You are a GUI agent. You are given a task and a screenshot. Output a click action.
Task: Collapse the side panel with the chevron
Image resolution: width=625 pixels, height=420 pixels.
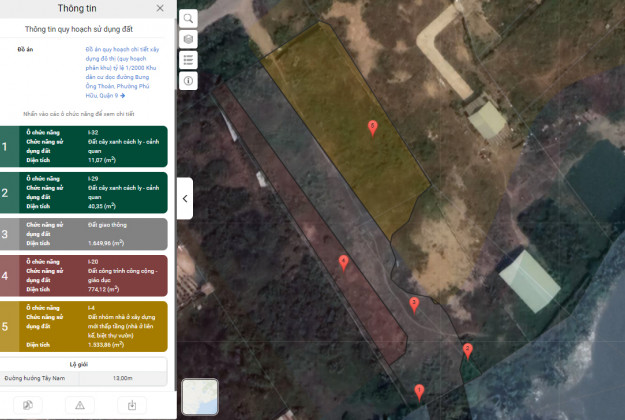click(186, 199)
